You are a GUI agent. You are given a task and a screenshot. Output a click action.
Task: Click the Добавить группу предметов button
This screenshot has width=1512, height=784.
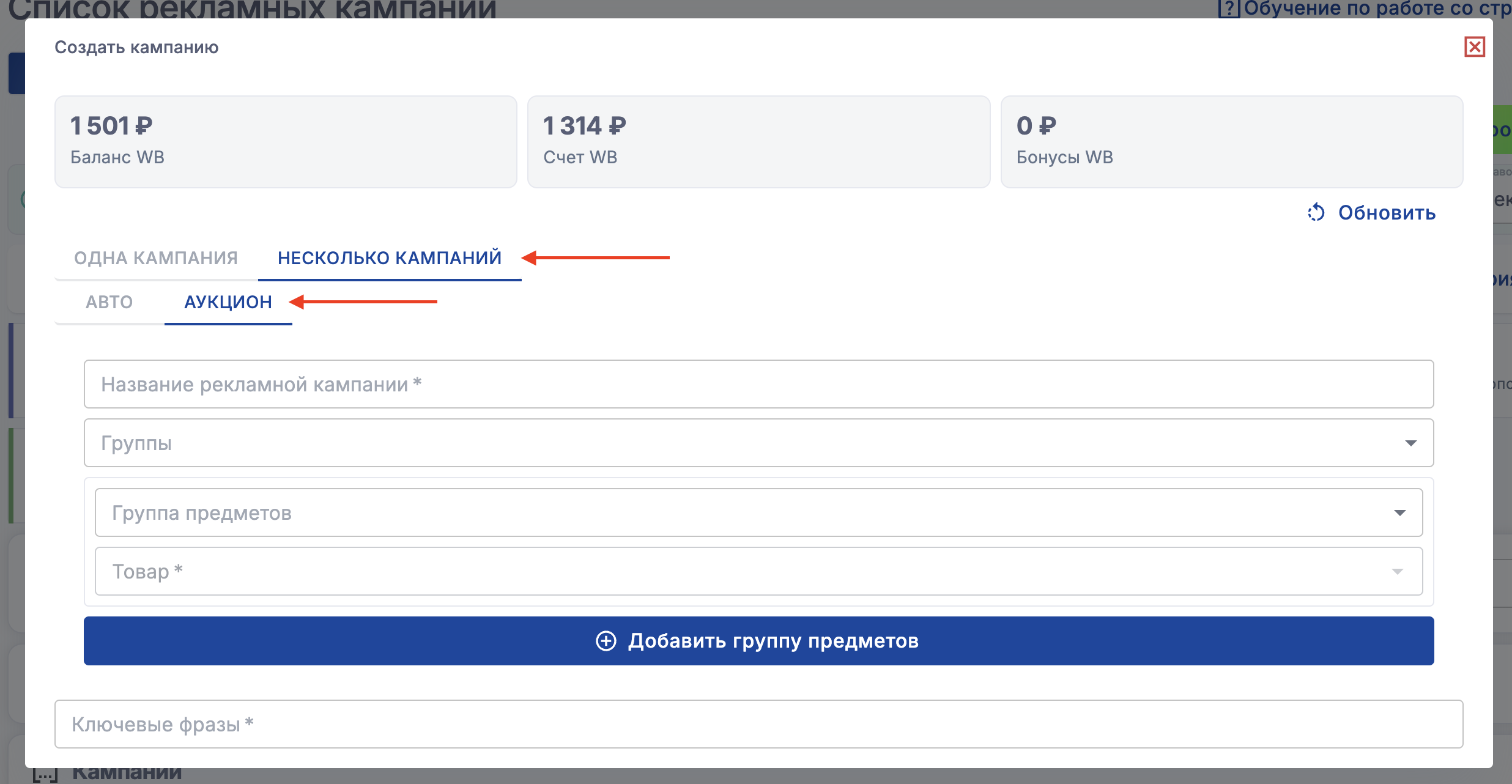click(758, 641)
